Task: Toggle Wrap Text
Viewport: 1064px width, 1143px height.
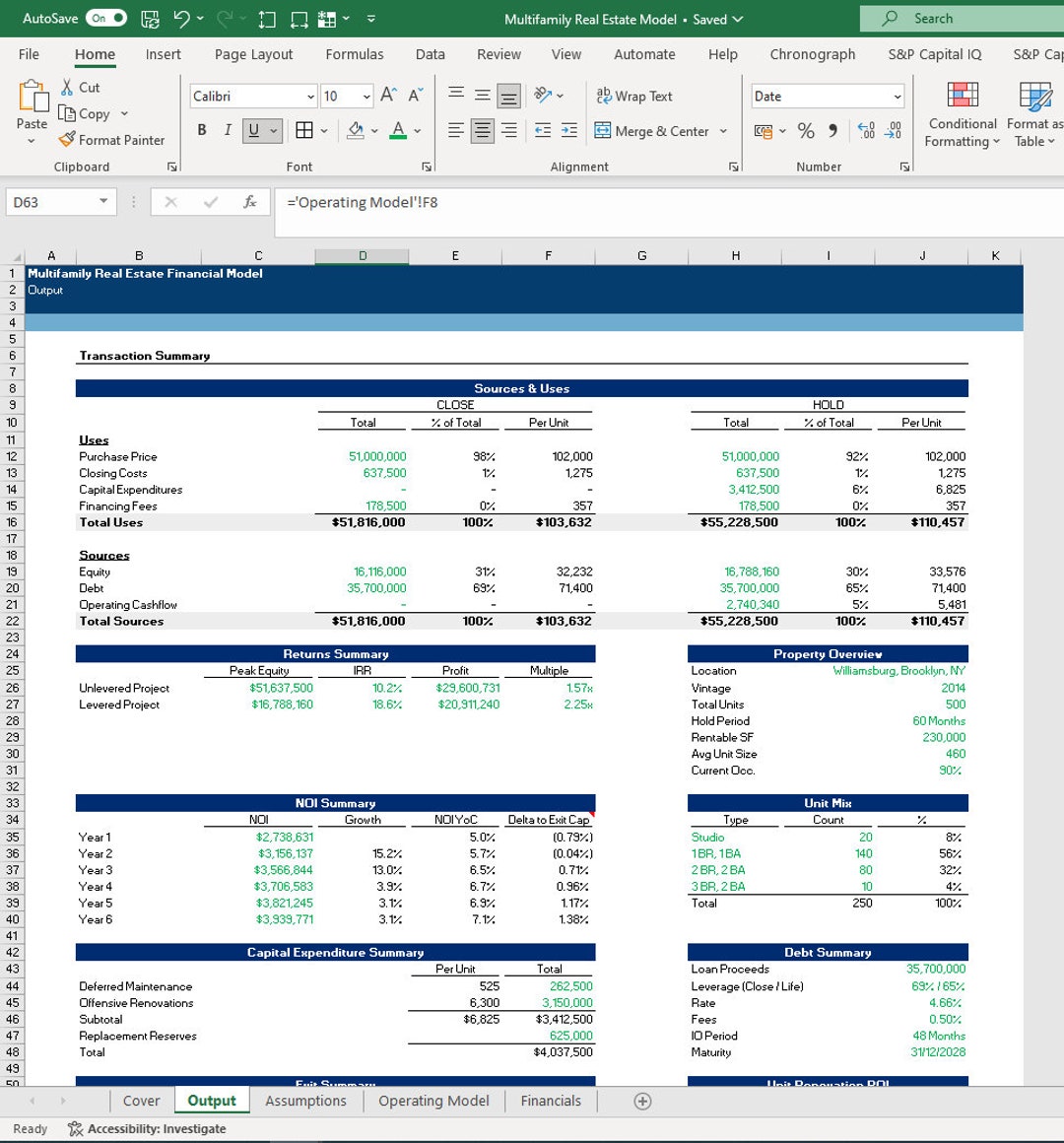Action: coord(634,96)
